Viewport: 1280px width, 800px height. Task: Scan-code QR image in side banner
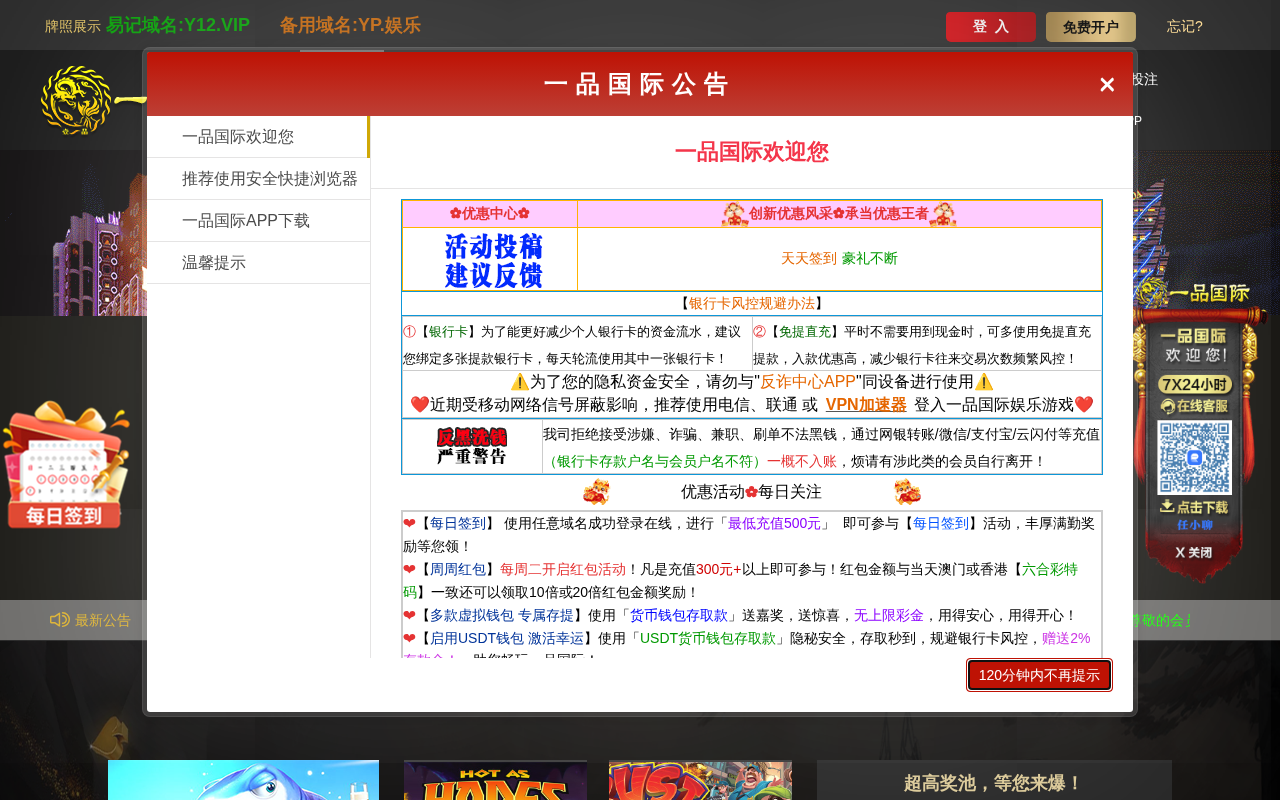pyautogui.click(x=1194, y=457)
